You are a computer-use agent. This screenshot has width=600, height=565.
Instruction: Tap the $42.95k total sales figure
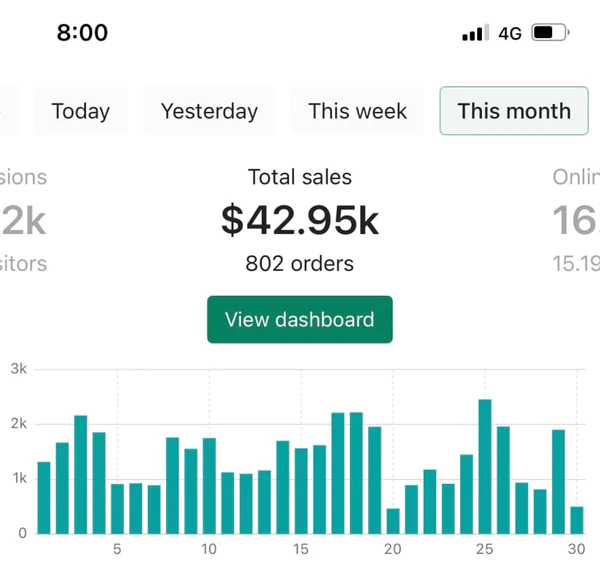(x=299, y=221)
